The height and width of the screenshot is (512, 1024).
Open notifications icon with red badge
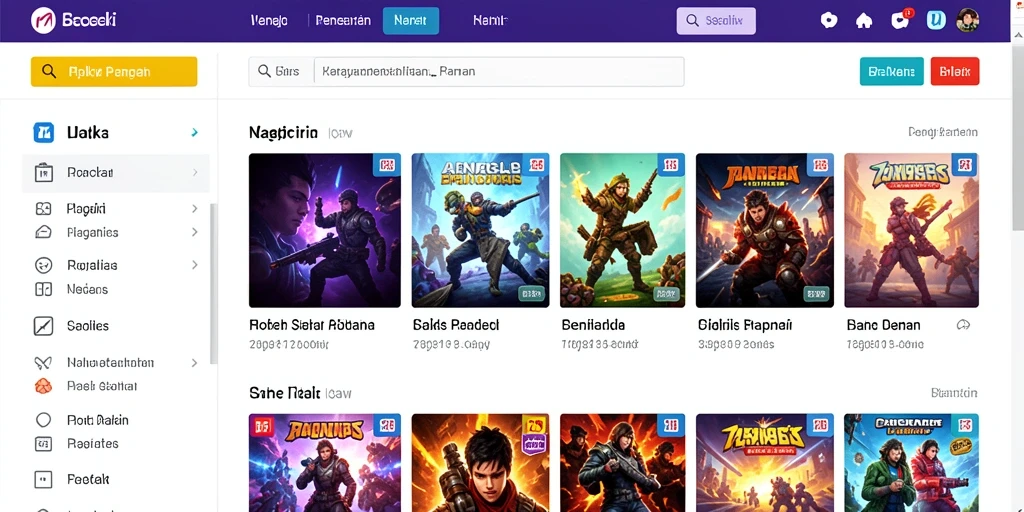(901, 20)
